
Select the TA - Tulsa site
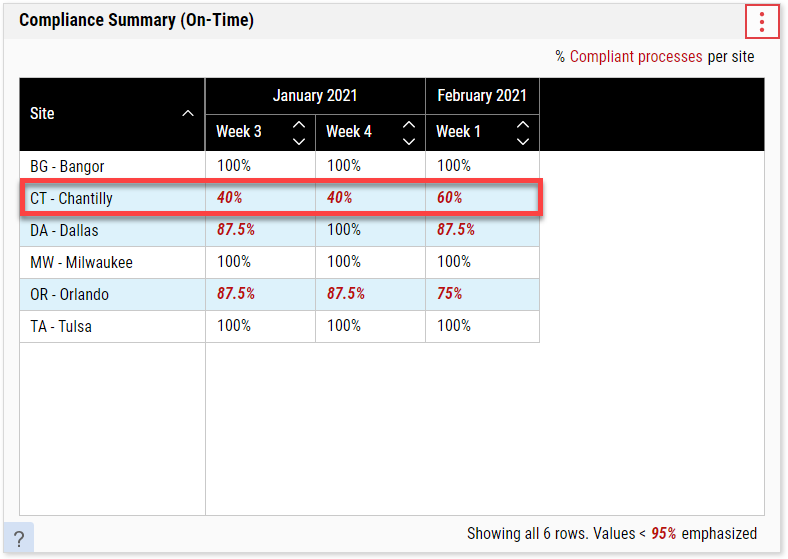61,326
